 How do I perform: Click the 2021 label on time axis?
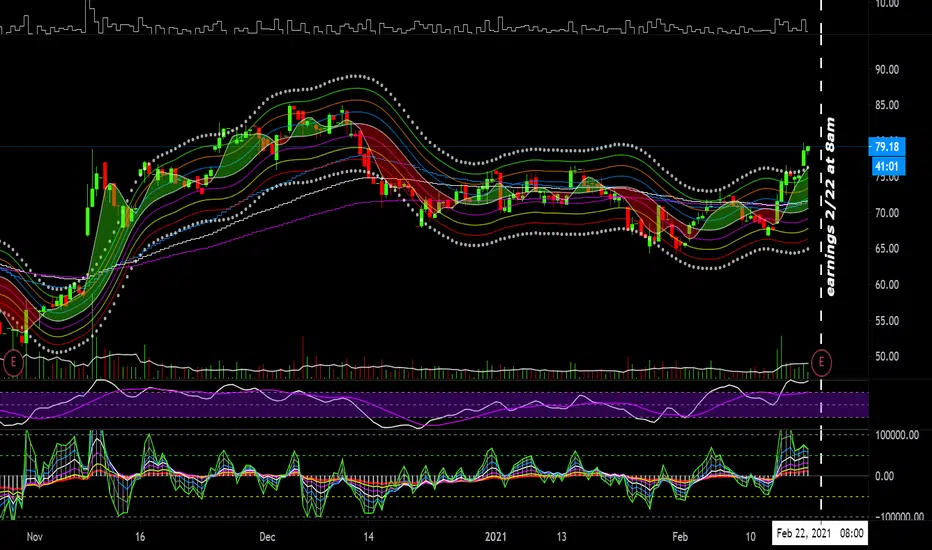[496, 537]
